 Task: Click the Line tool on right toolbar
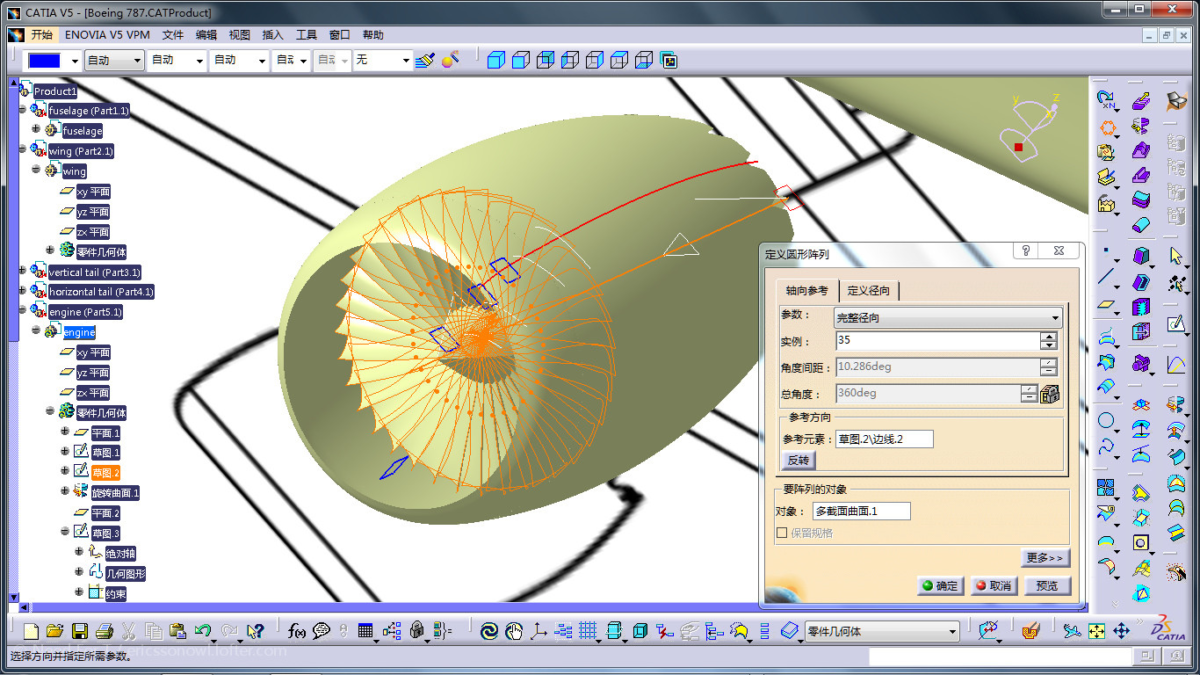1105,277
